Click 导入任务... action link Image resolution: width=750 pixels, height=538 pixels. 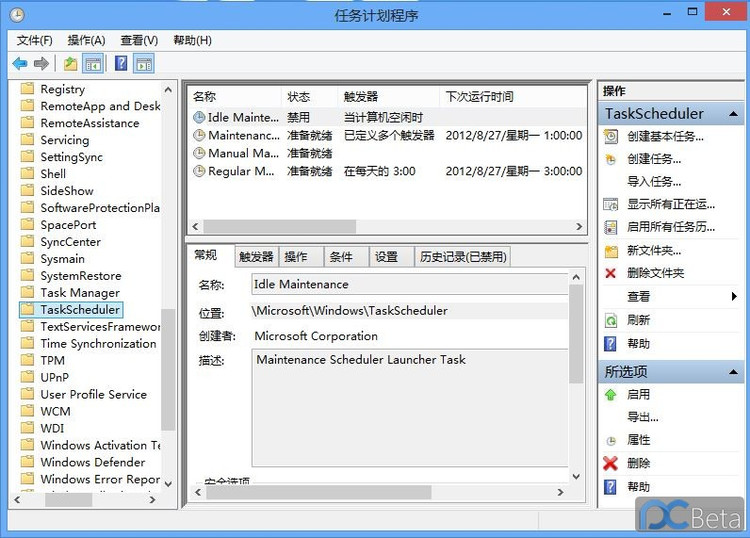click(x=654, y=182)
